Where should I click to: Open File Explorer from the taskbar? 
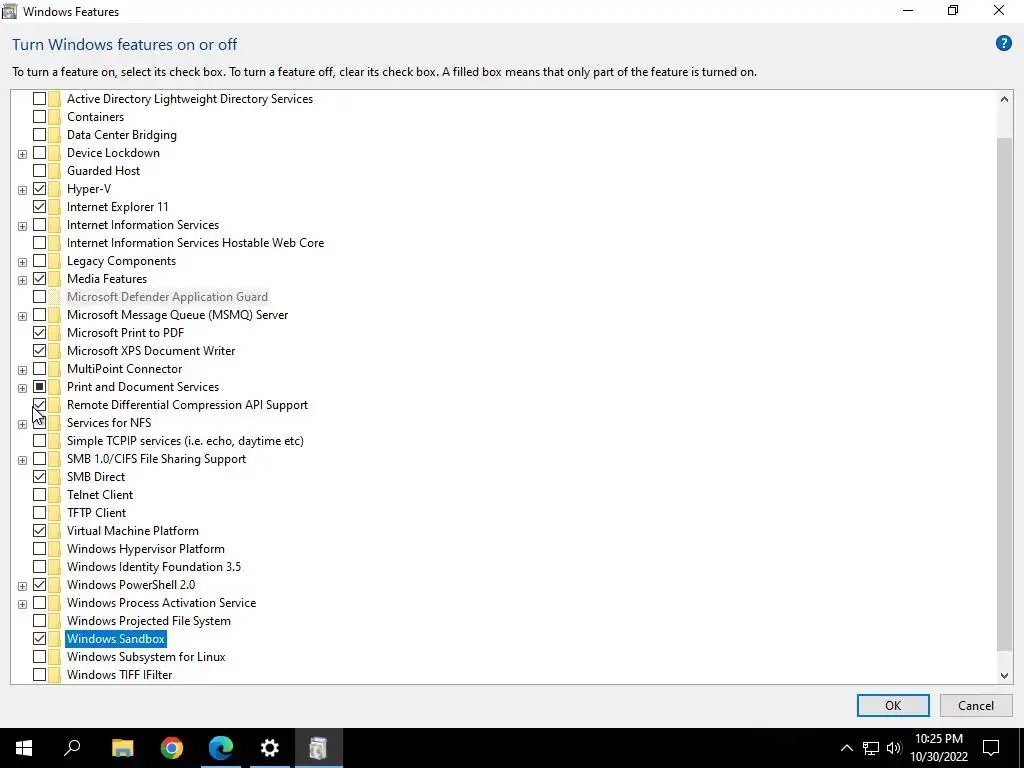122,748
